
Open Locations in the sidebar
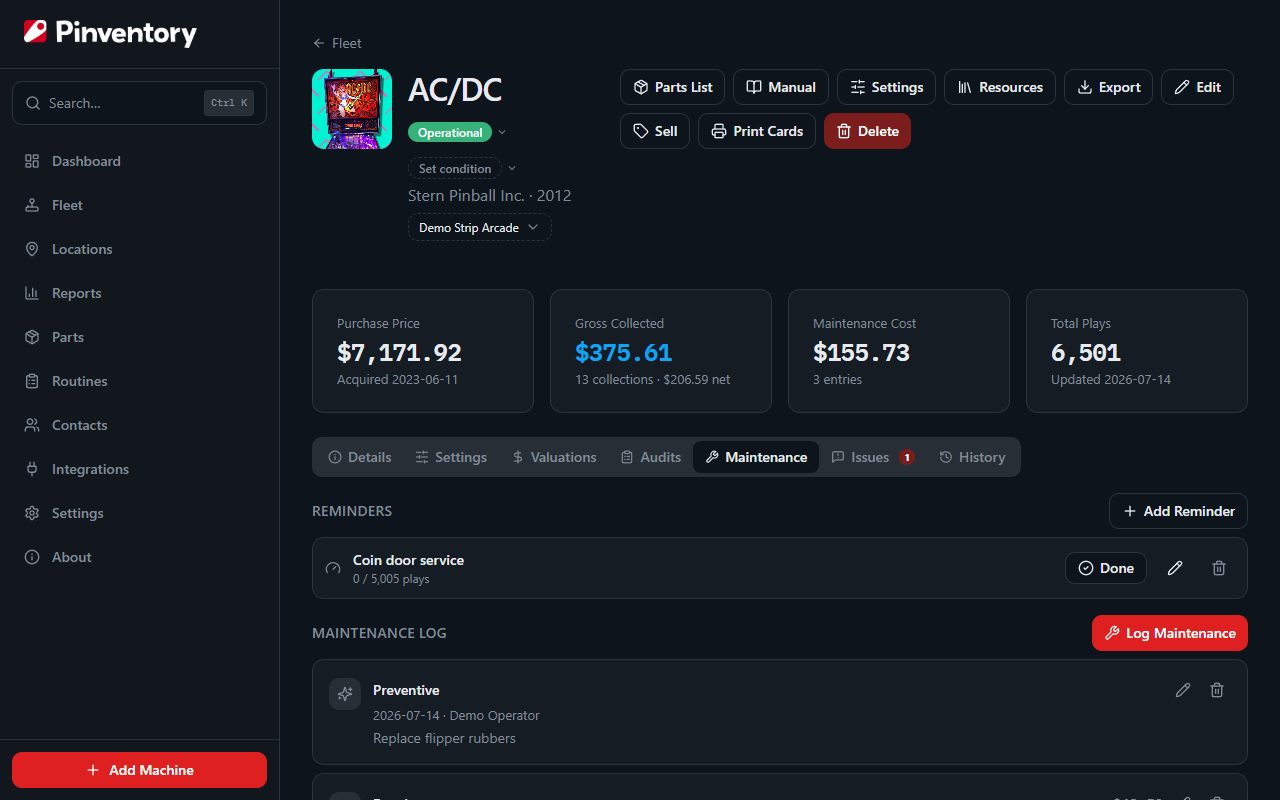(x=139, y=249)
